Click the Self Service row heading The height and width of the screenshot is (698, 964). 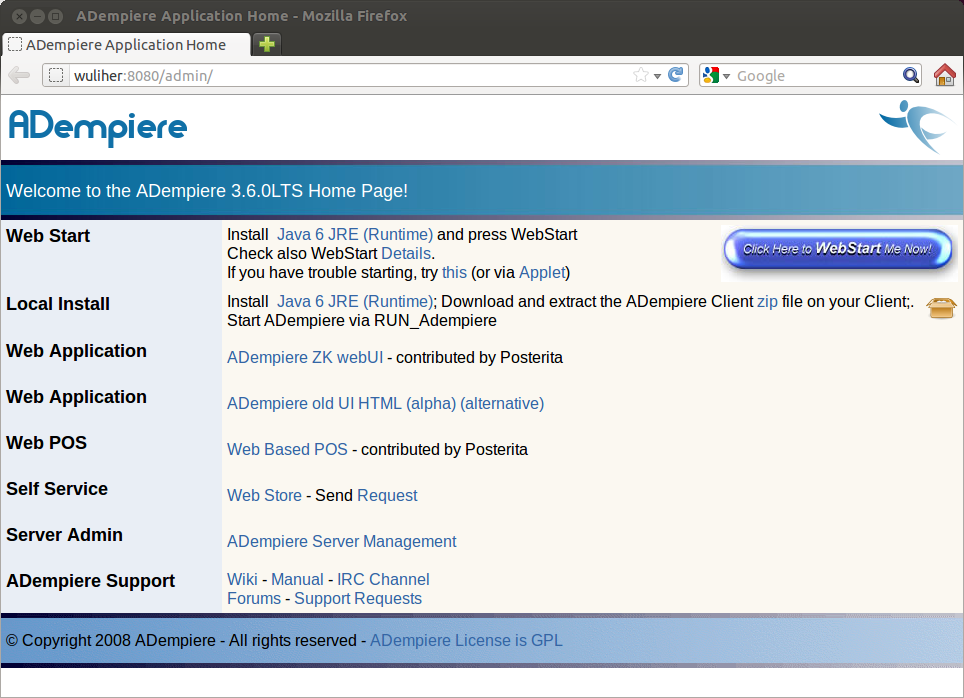[x=57, y=489]
